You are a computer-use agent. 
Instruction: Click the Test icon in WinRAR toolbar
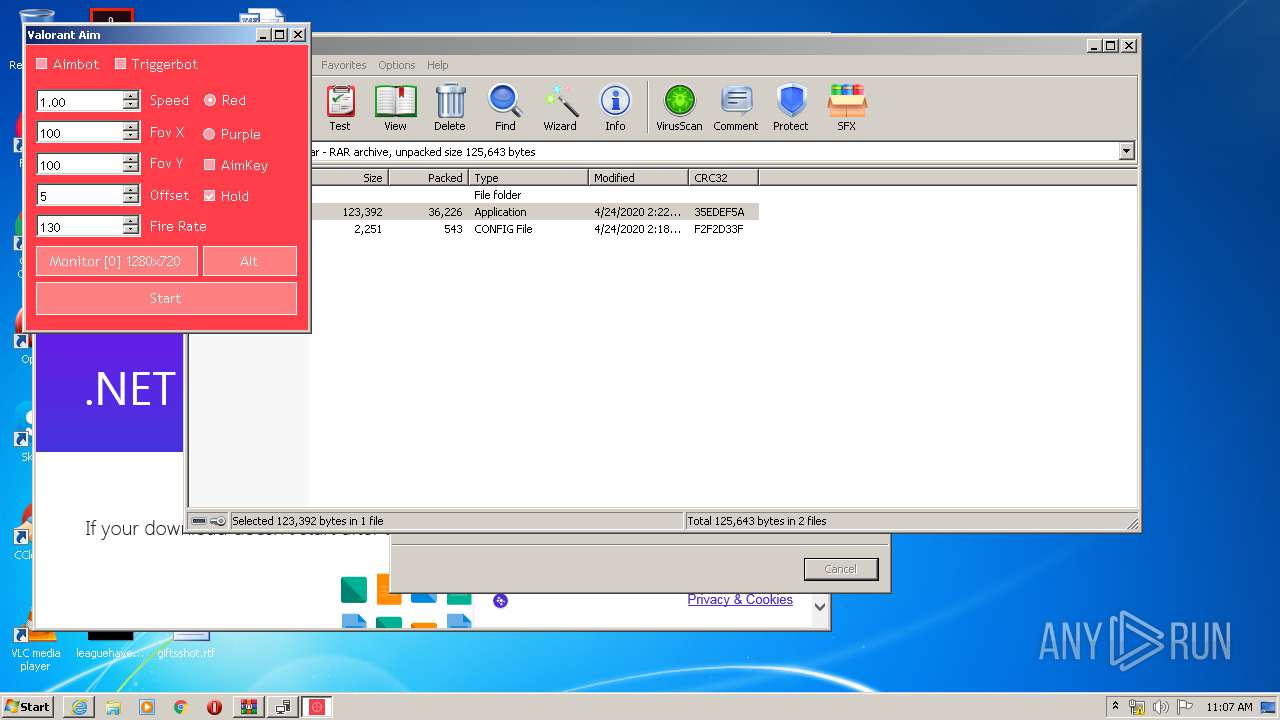point(340,108)
